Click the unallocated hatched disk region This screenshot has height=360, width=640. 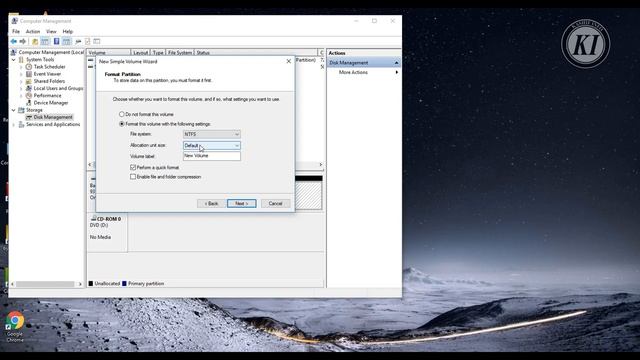point(308,196)
